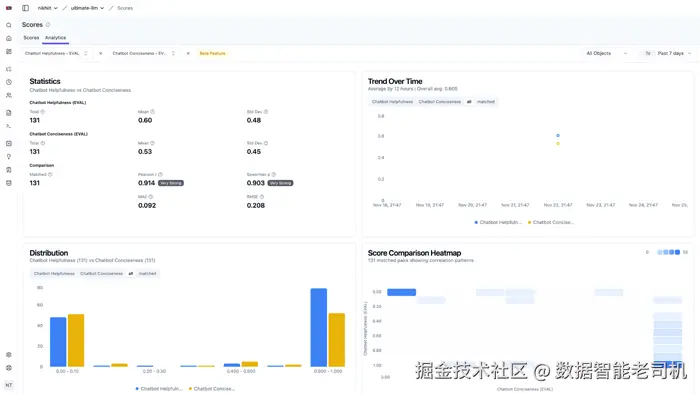Click info icon beside Helpfulness Std Dev
The width and height of the screenshot is (700, 394).
[266, 112]
